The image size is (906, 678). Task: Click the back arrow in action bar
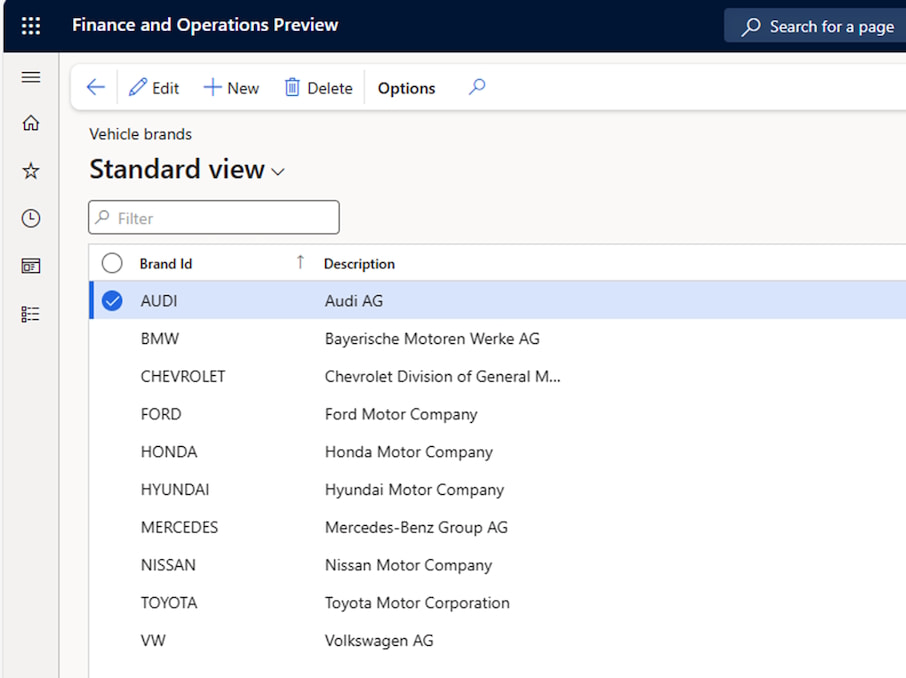point(95,88)
